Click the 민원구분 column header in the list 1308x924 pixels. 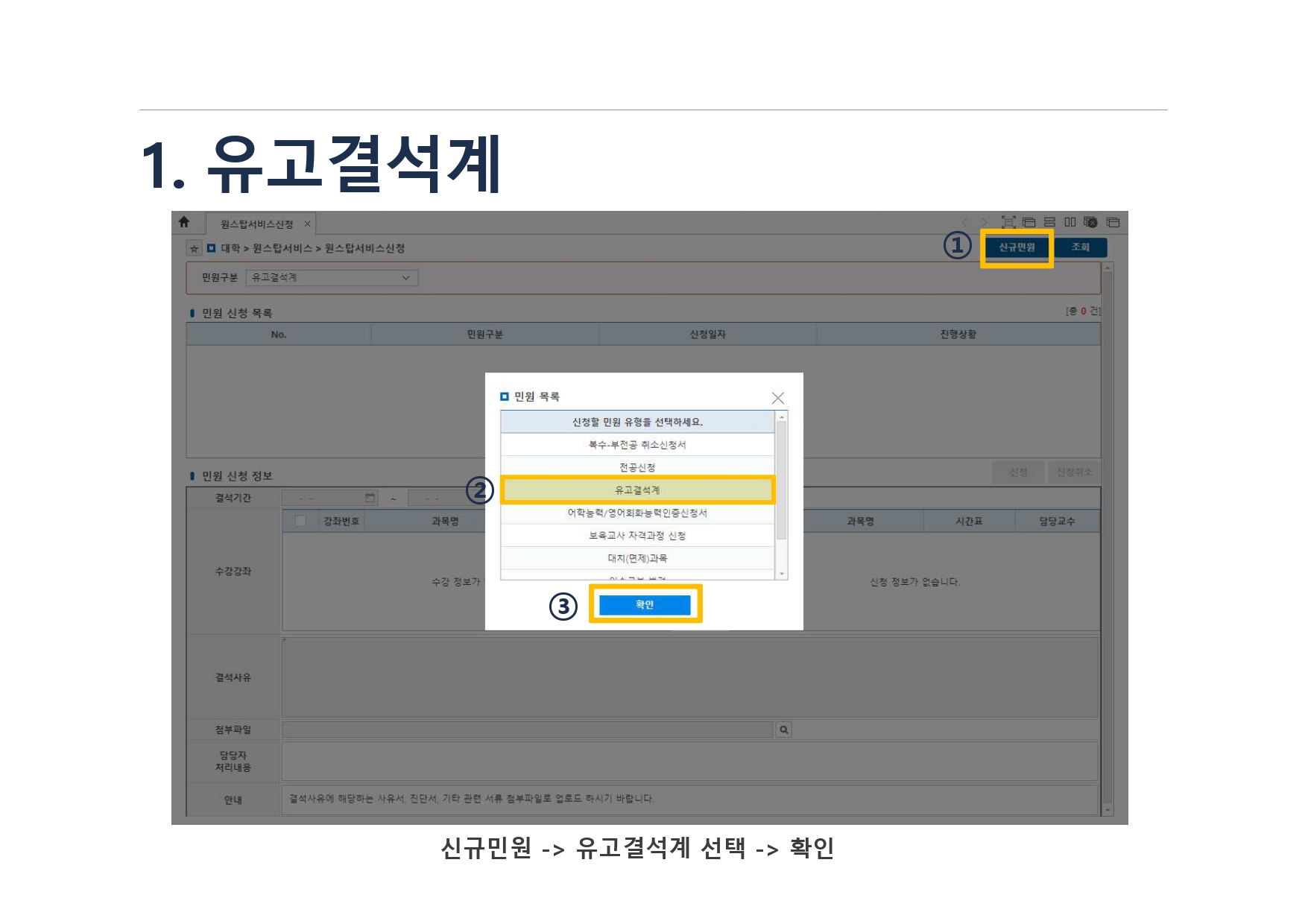pyautogui.click(x=485, y=335)
